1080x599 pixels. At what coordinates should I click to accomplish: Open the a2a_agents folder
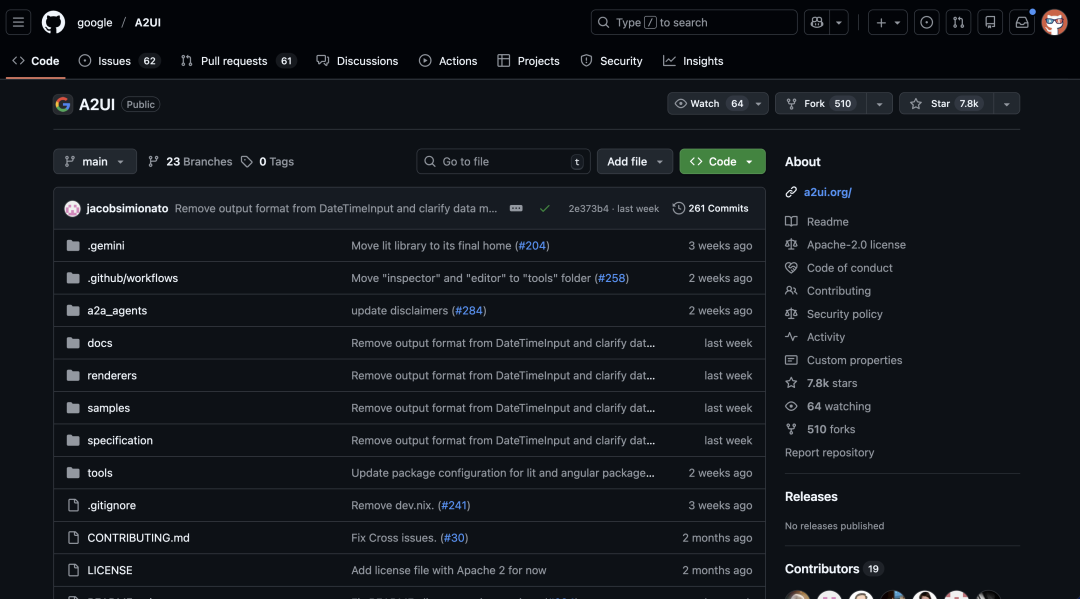click(117, 311)
